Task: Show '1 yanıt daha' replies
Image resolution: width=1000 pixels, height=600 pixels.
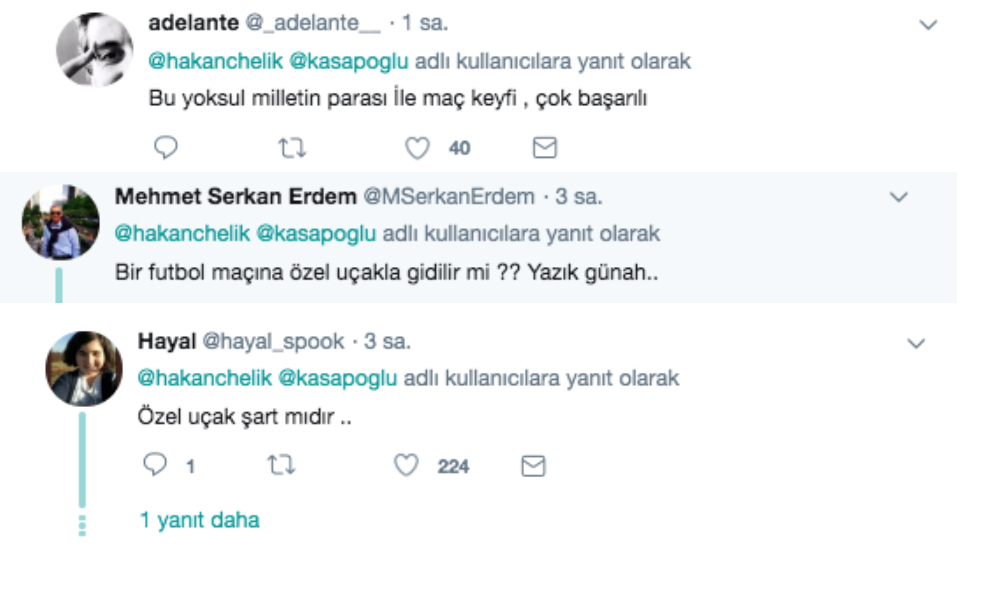Action: click(199, 520)
